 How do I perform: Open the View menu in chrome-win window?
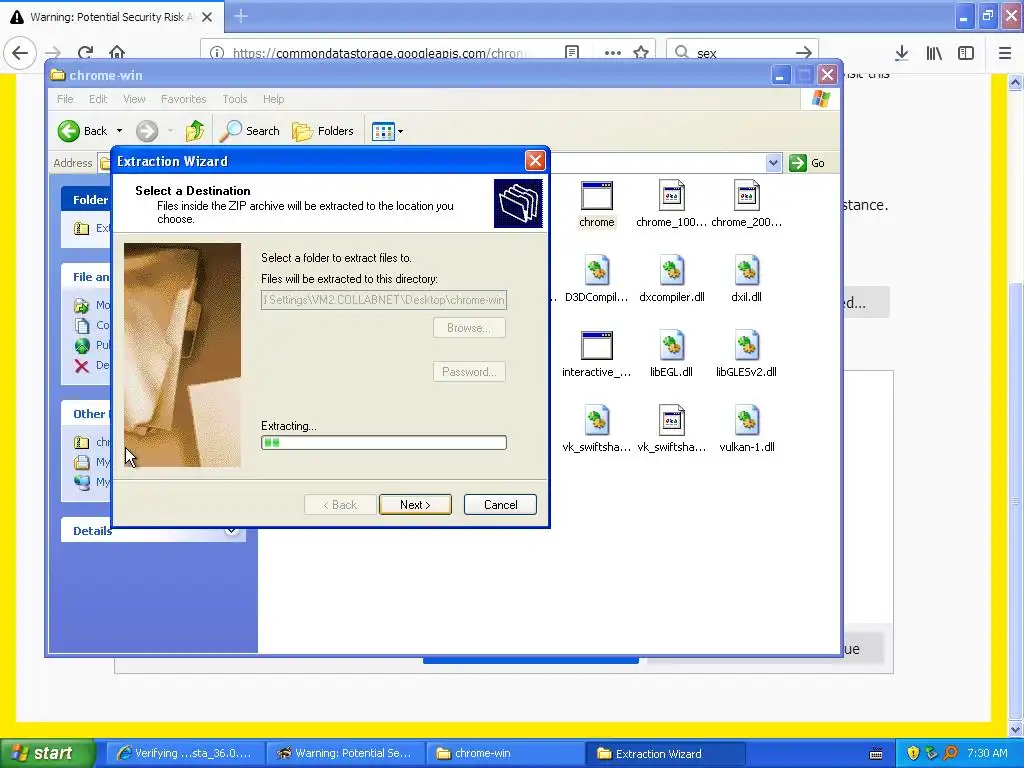pos(134,99)
